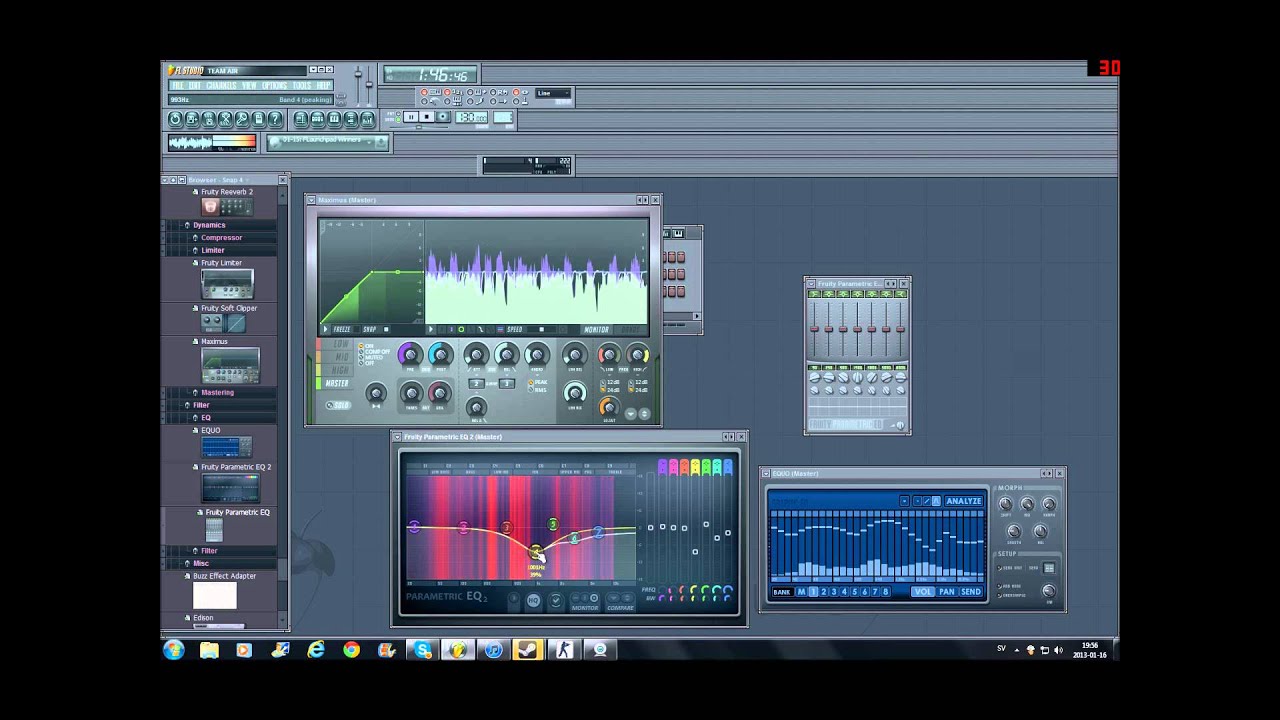This screenshot has width=1280, height=720.
Task: Show the Step Sequencer via its toolbar icon
Action: coord(317,119)
